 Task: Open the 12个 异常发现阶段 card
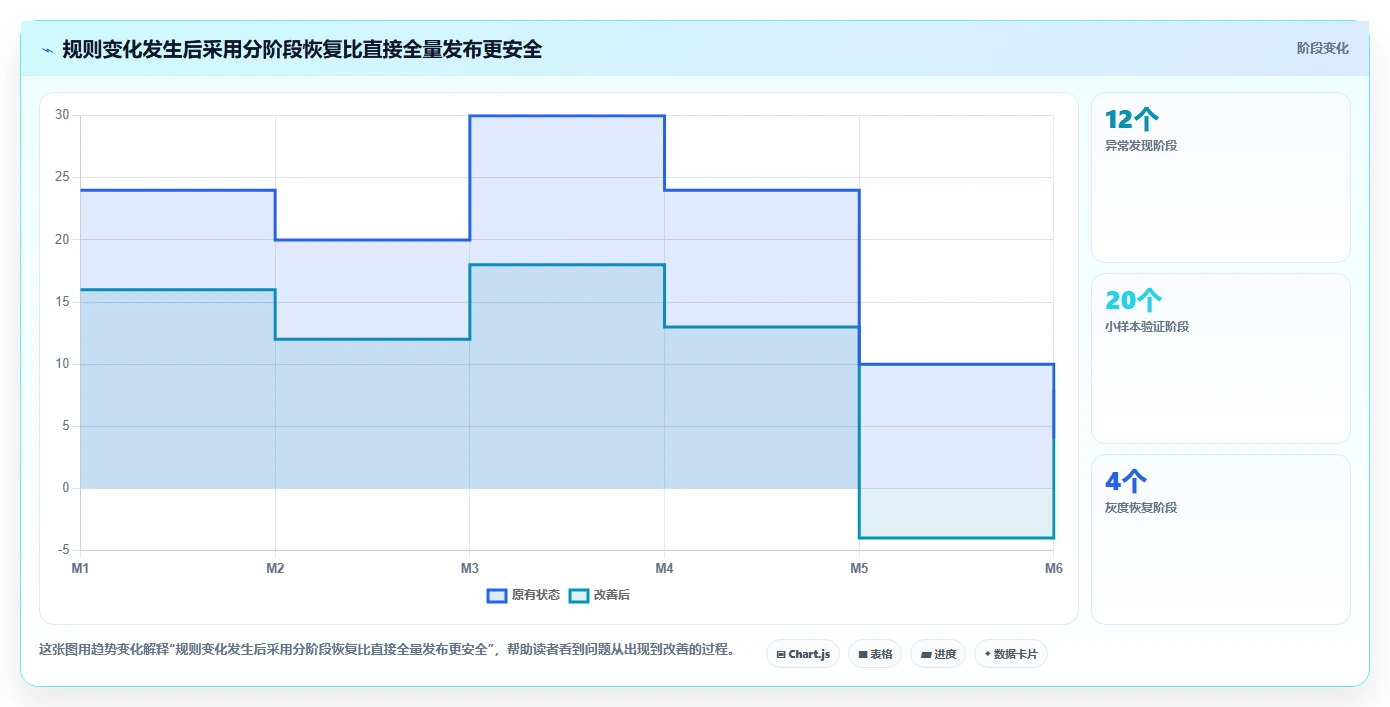pyautogui.click(x=1221, y=177)
